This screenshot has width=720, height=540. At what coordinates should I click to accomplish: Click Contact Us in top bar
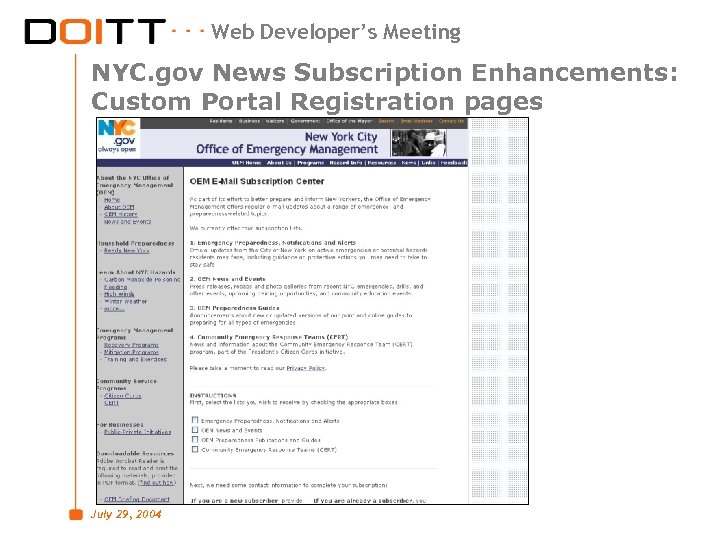[x=451, y=121]
